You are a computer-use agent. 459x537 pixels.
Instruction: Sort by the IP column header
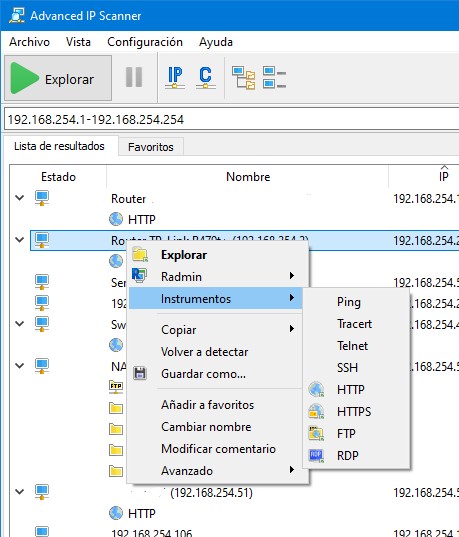tap(443, 177)
